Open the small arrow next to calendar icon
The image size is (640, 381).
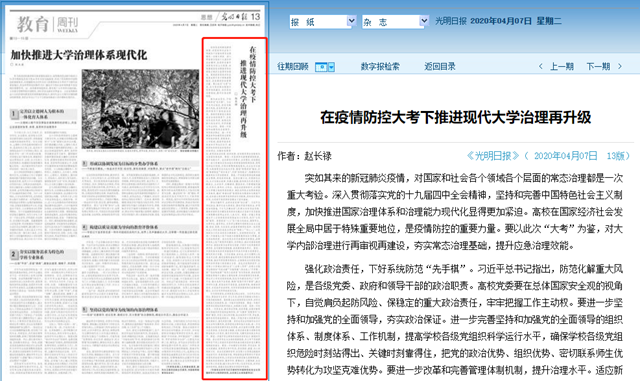331,67
